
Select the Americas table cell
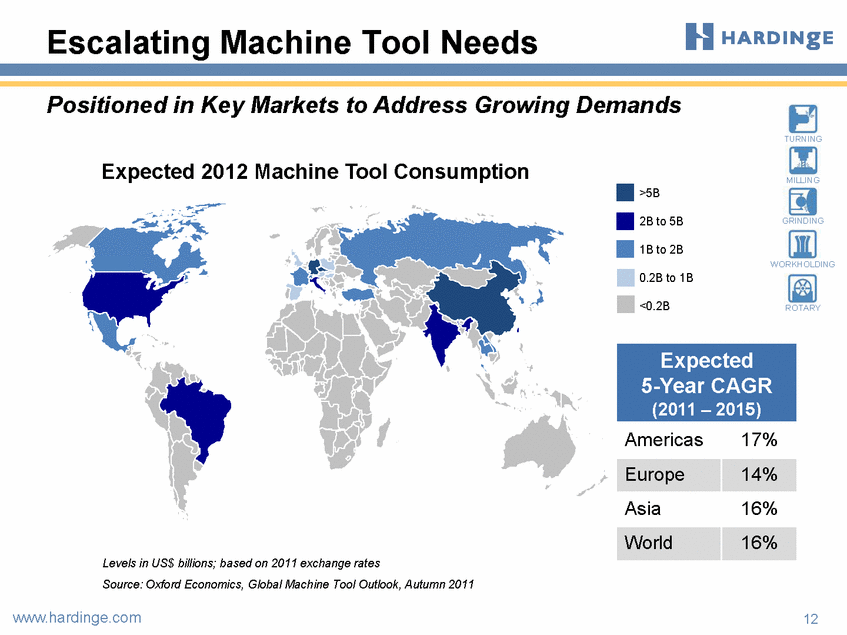click(x=669, y=440)
